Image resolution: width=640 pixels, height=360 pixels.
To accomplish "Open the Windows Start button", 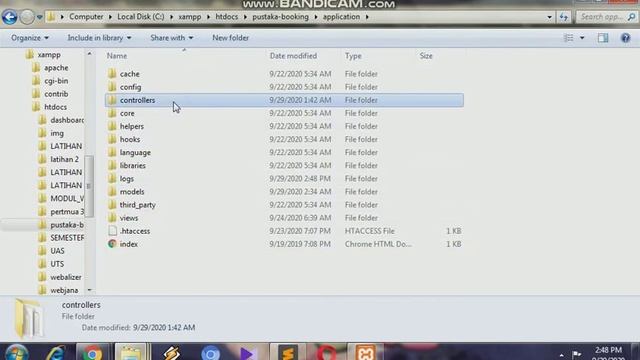I will pos(16,353).
